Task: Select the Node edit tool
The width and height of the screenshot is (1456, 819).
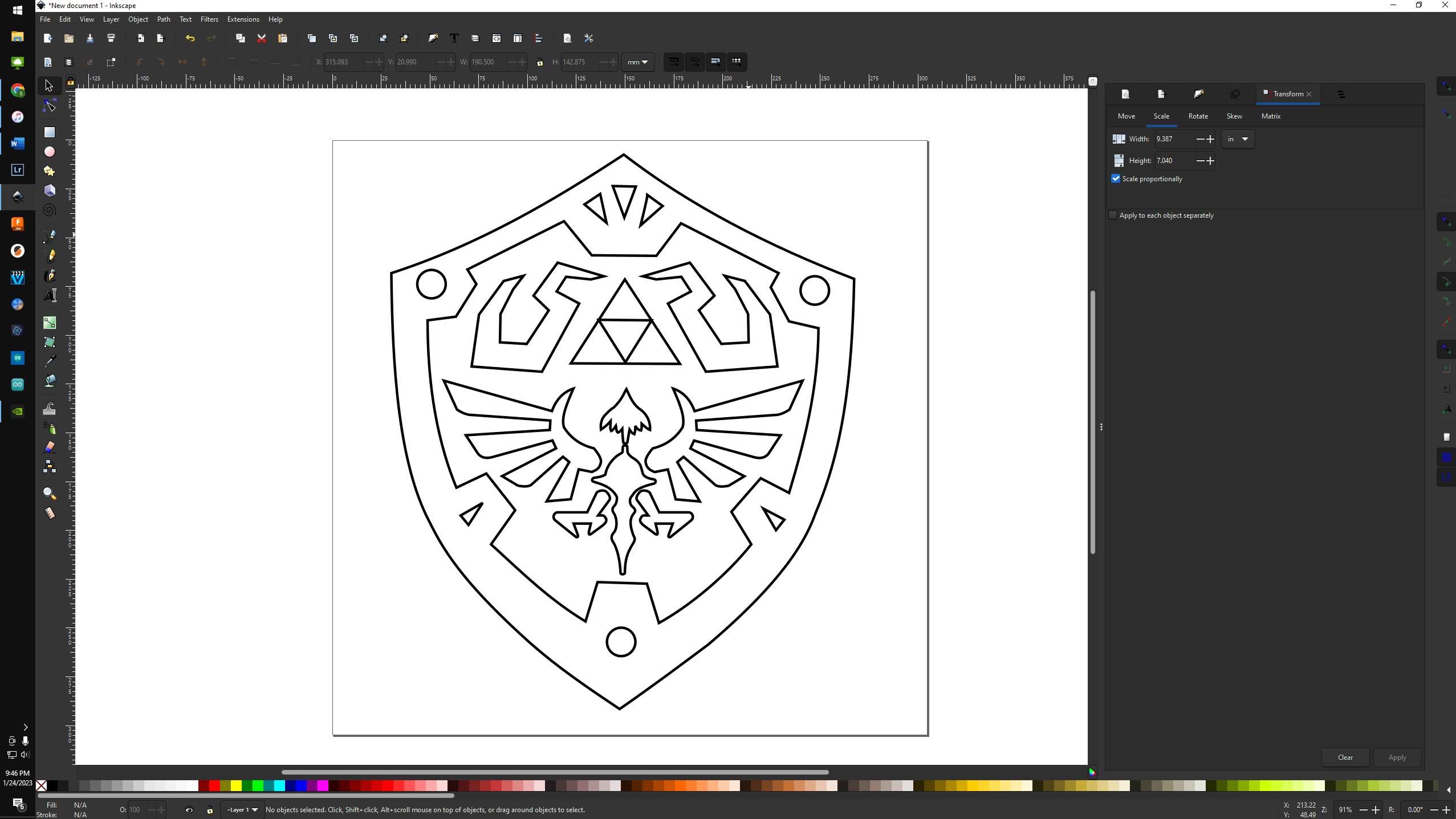Action: 50,106
